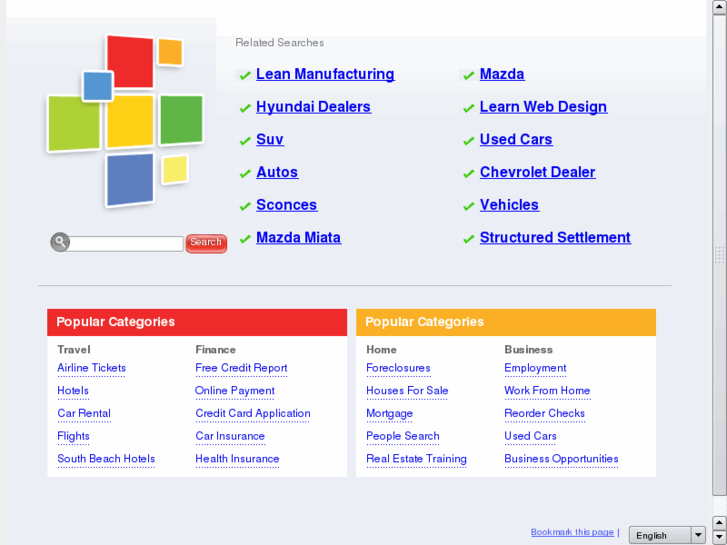Viewport: 727px width, 545px height.
Task: Open Houses For Sale link
Action: click(407, 391)
